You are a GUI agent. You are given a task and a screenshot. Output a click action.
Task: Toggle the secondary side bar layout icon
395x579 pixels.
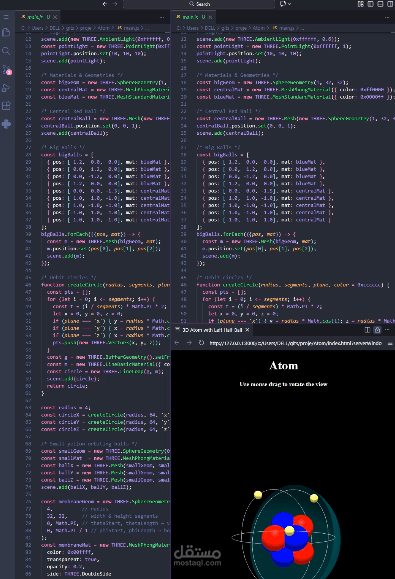click(390, 4)
